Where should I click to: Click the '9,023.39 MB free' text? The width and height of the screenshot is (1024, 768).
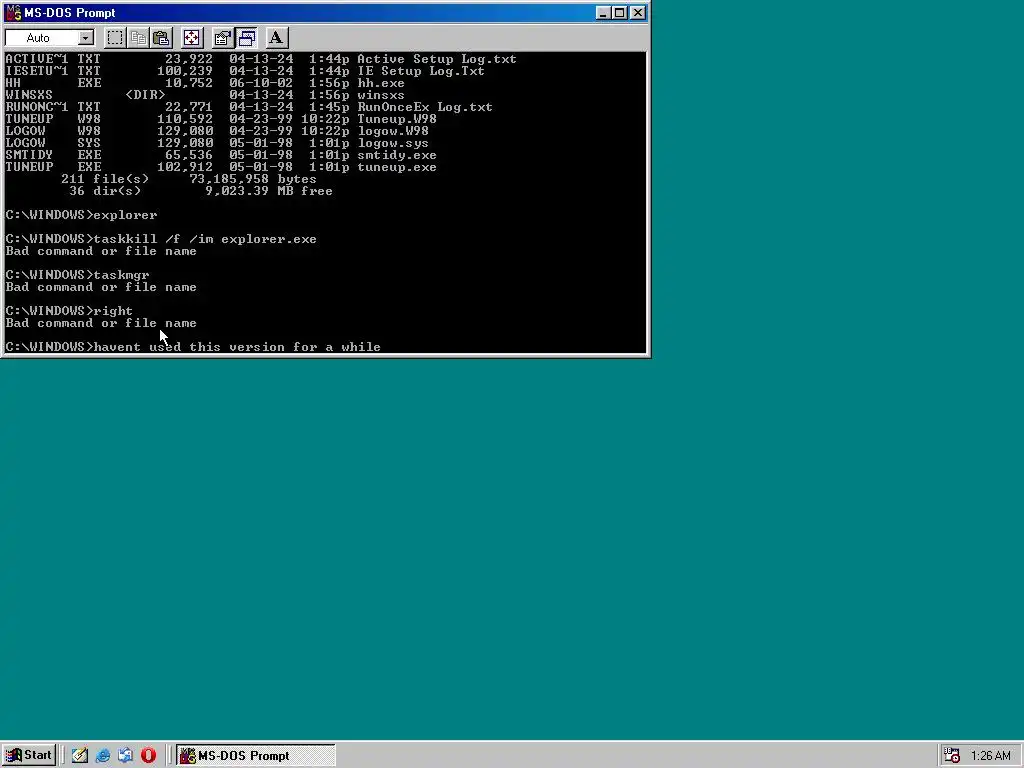[x=268, y=191]
